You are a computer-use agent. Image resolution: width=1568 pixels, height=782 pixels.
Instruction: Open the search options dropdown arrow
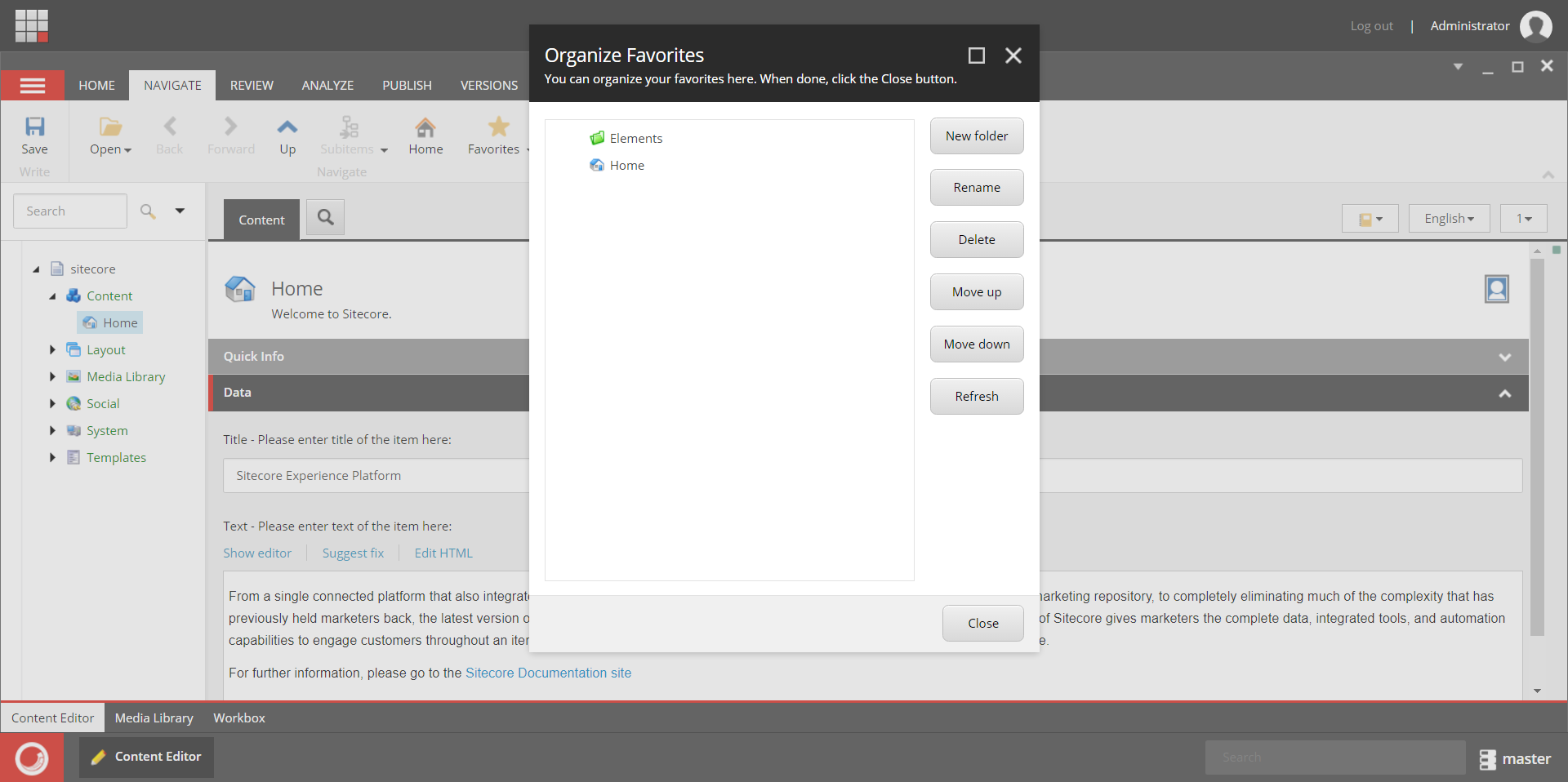point(180,211)
